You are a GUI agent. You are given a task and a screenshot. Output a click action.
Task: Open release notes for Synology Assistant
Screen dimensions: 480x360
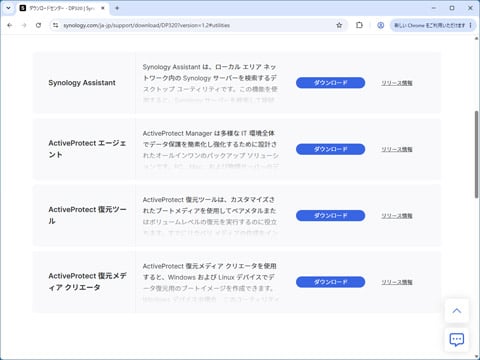[x=397, y=83]
